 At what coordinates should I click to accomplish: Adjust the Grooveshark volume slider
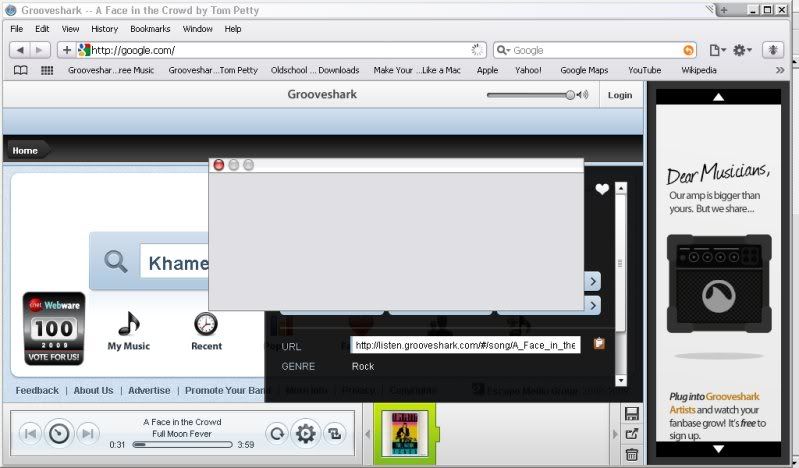pos(530,95)
